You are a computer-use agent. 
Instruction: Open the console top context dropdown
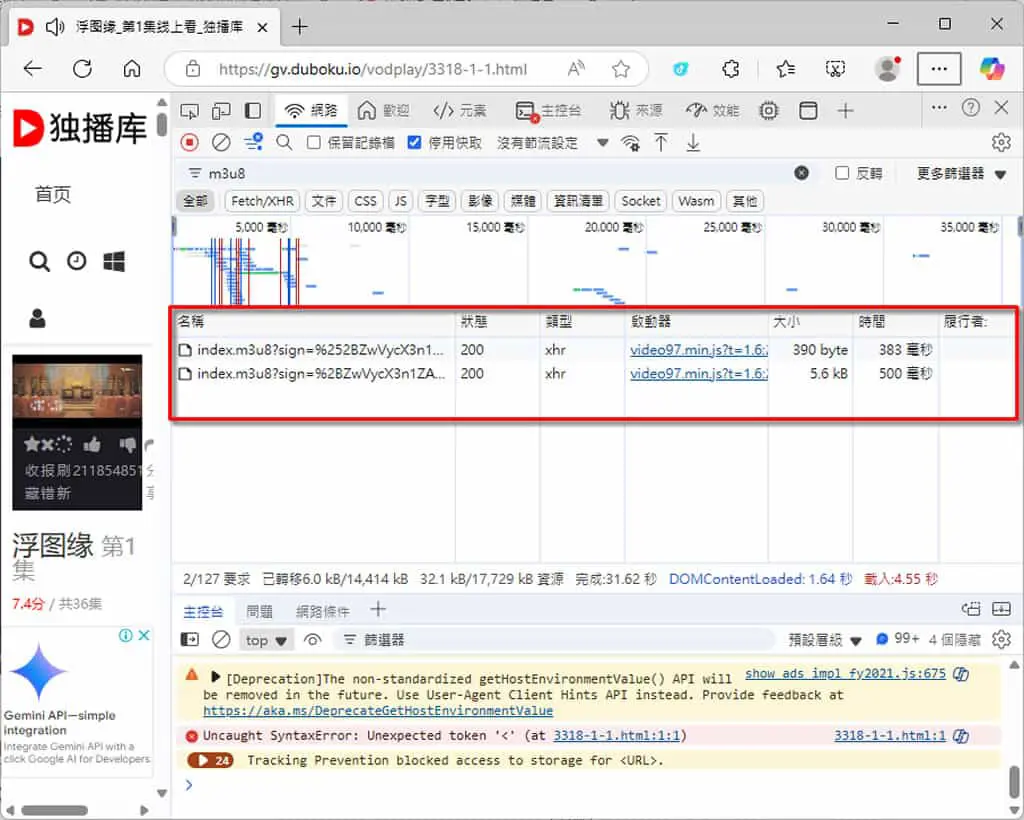pyautogui.click(x=266, y=640)
